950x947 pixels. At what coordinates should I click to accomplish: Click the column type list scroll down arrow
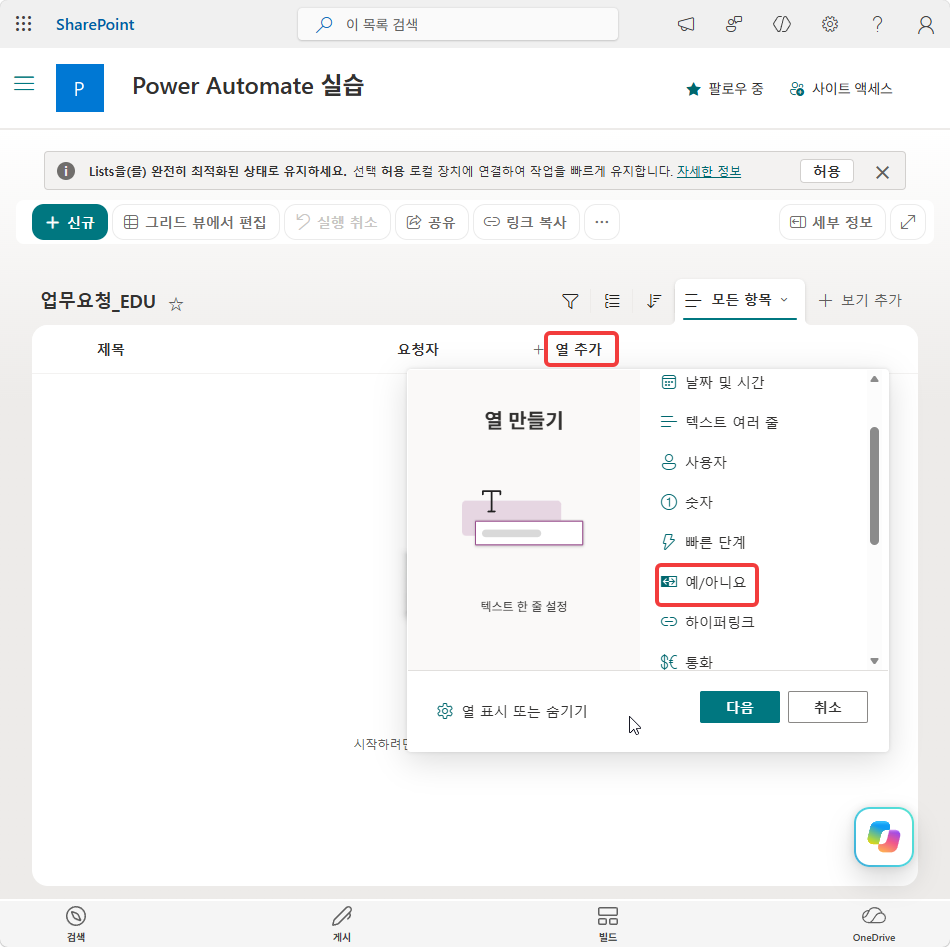[x=874, y=661]
